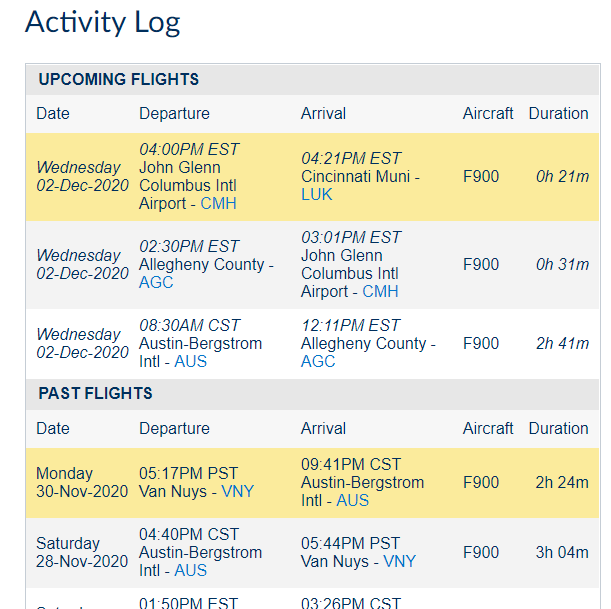Open LUK airport link for Cincinnati Muni
This screenshot has height=609, width=611.
tap(317, 195)
